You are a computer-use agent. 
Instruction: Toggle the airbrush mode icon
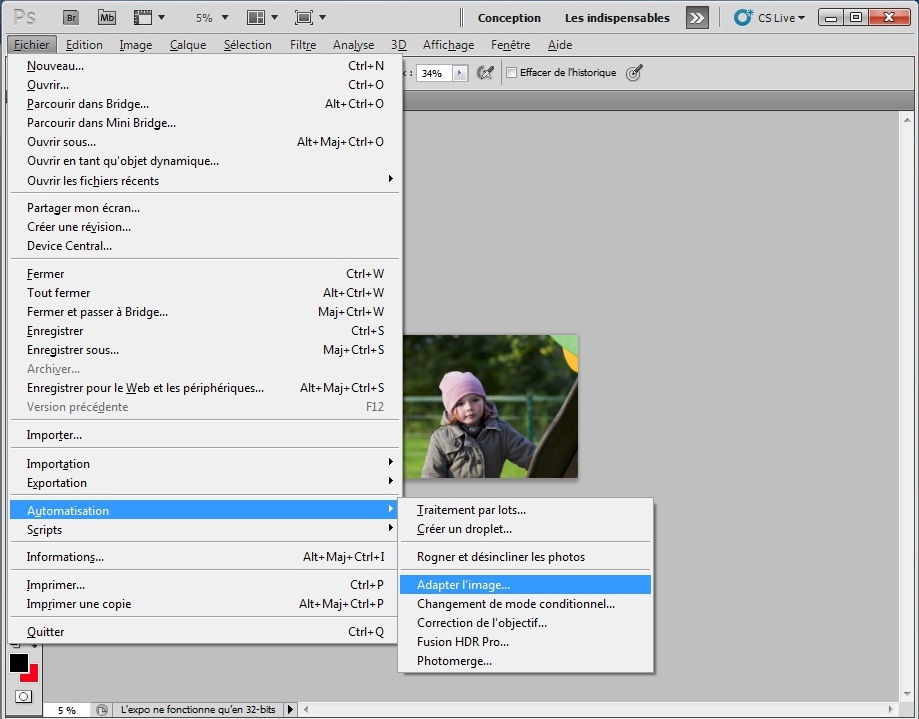[485, 73]
